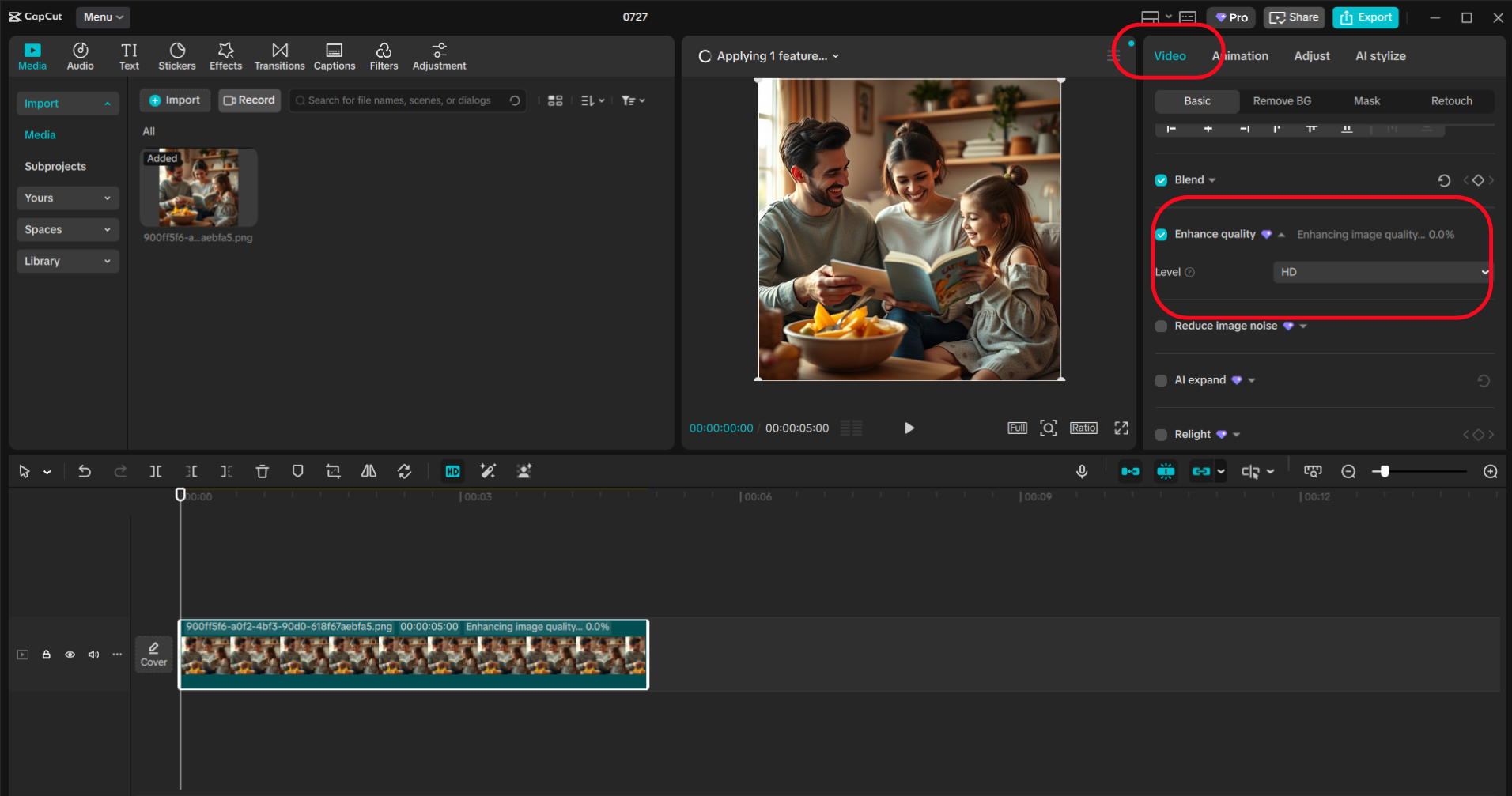Click the fullscreen preview icon
Screen dimensions: 1512x796
1121,428
